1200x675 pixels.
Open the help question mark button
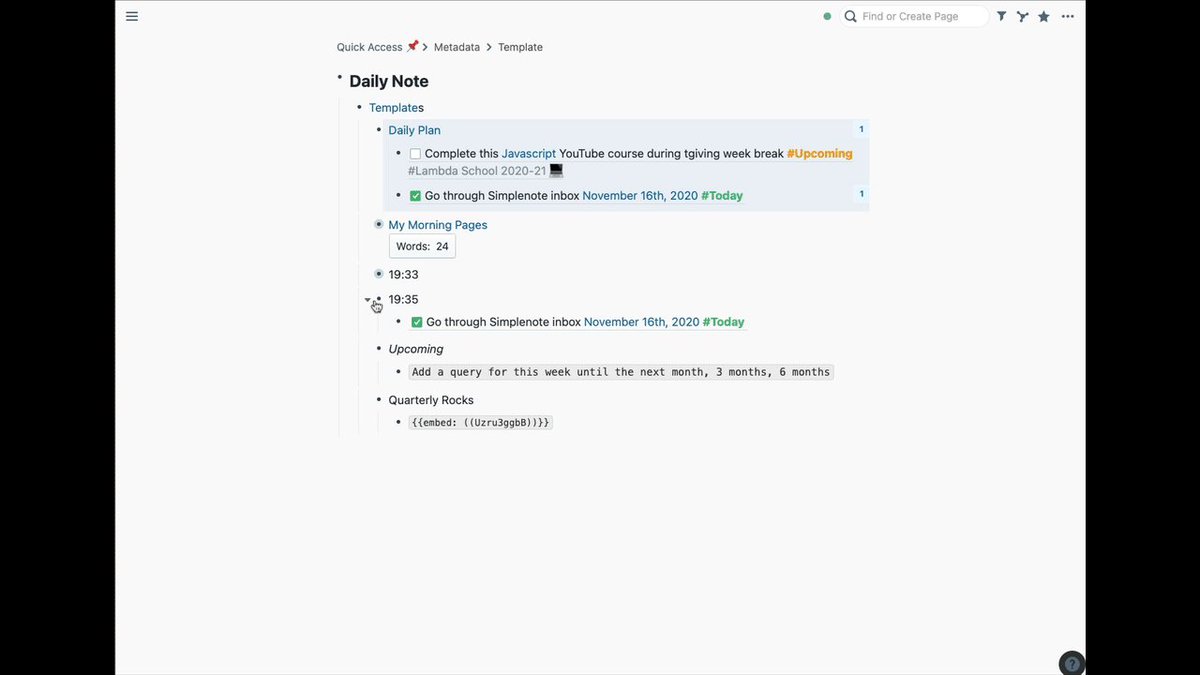click(1071, 663)
